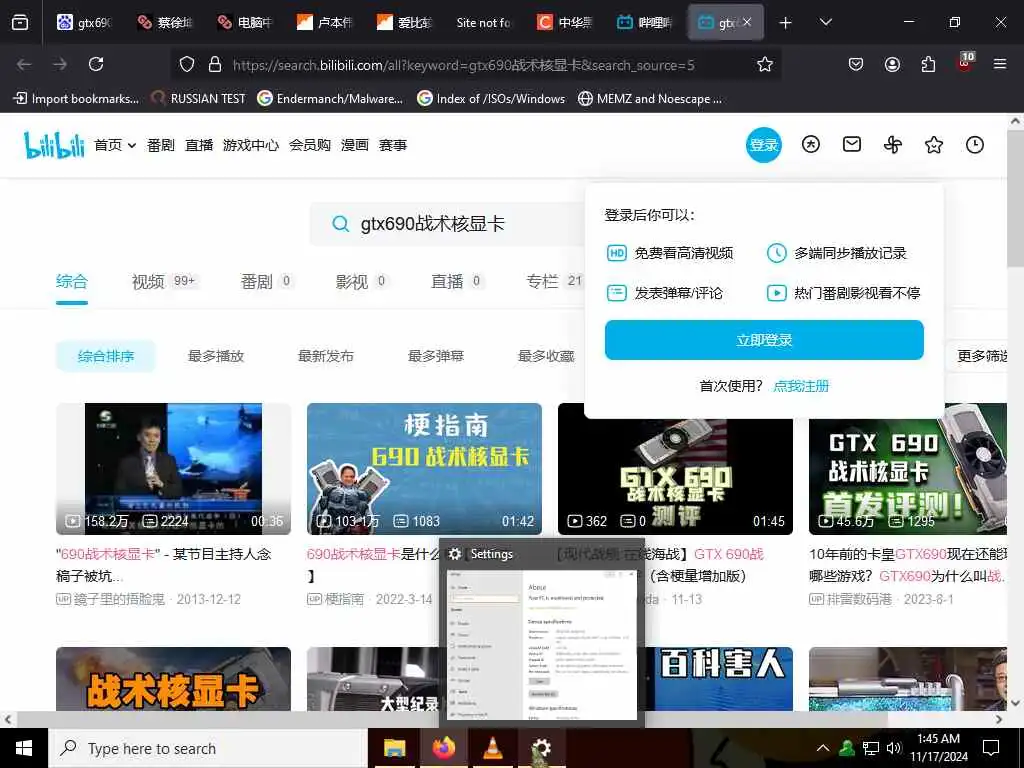Open the favorites star icon in bilibili header
The height and width of the screenshot is (768, 1024).
pos(934,144)
